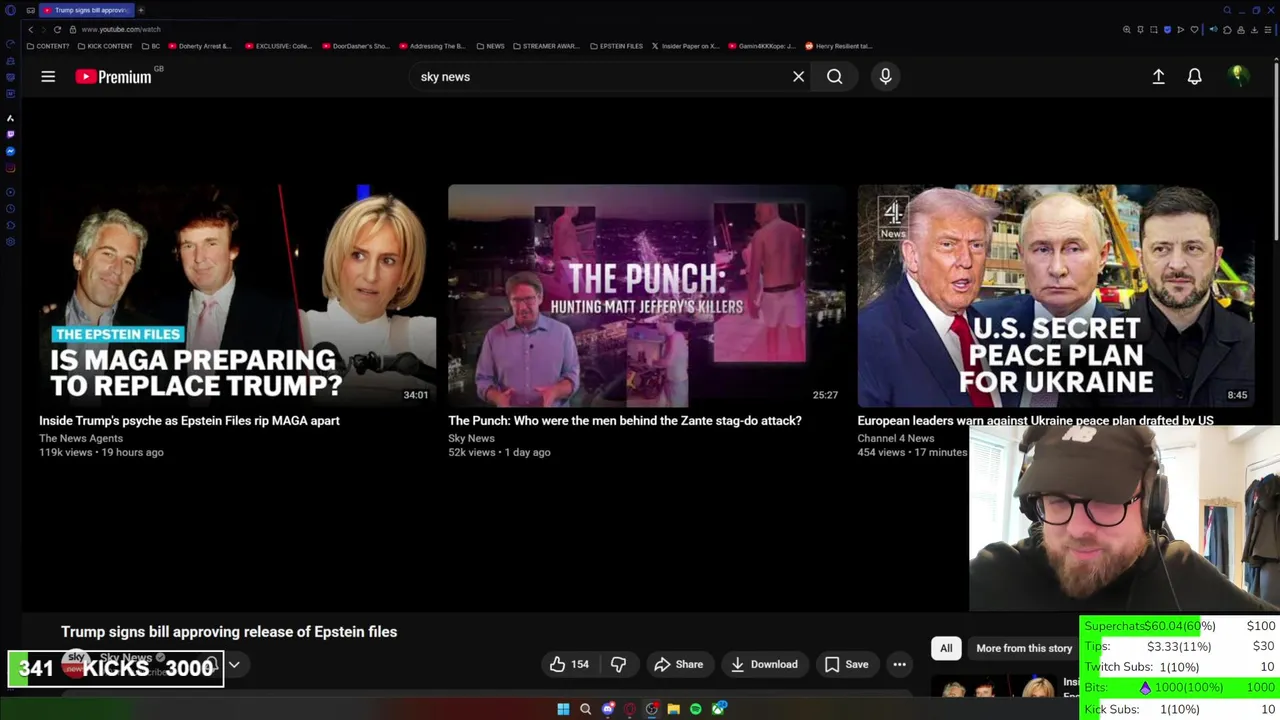Open the EPSTEIN FILES bookmarks folder

pos(616,46)
